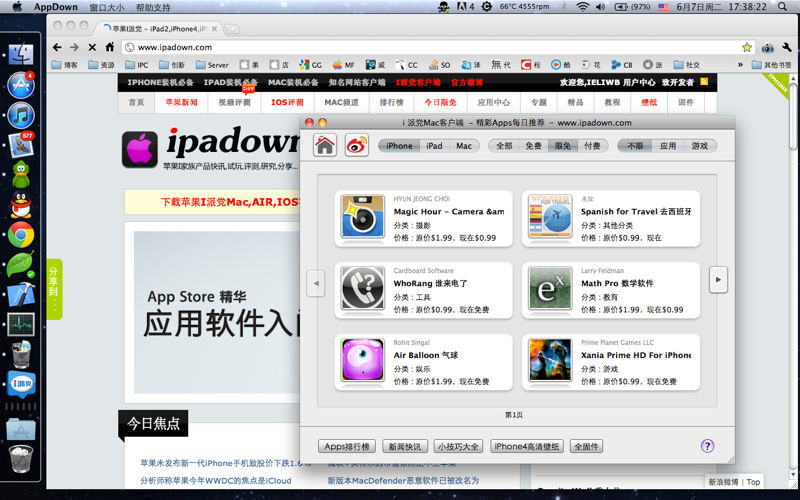Open the 今日限免 site tab
Viewport: 800px width, 500px height.
440,102
